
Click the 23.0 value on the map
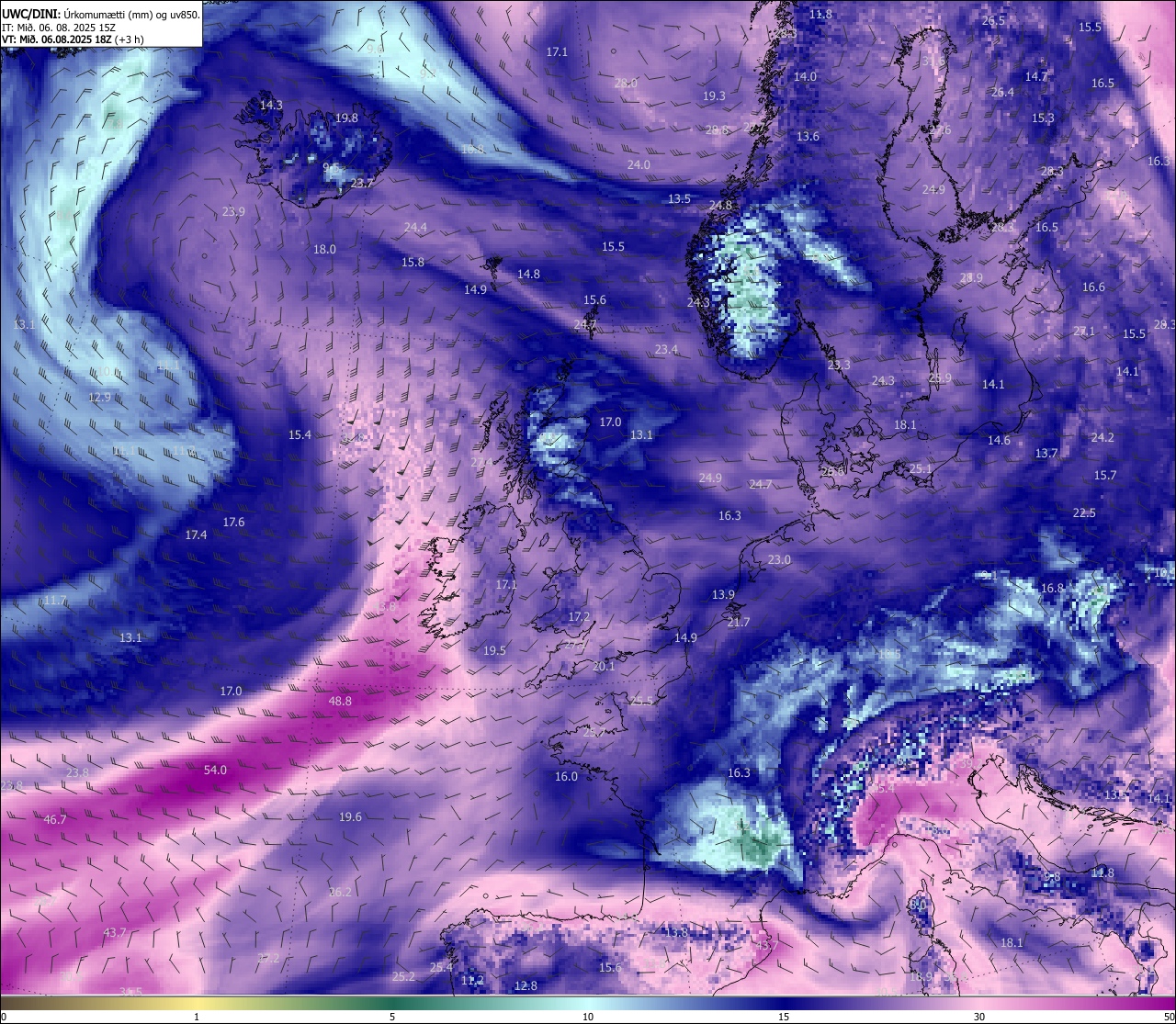tap(779, 560)
